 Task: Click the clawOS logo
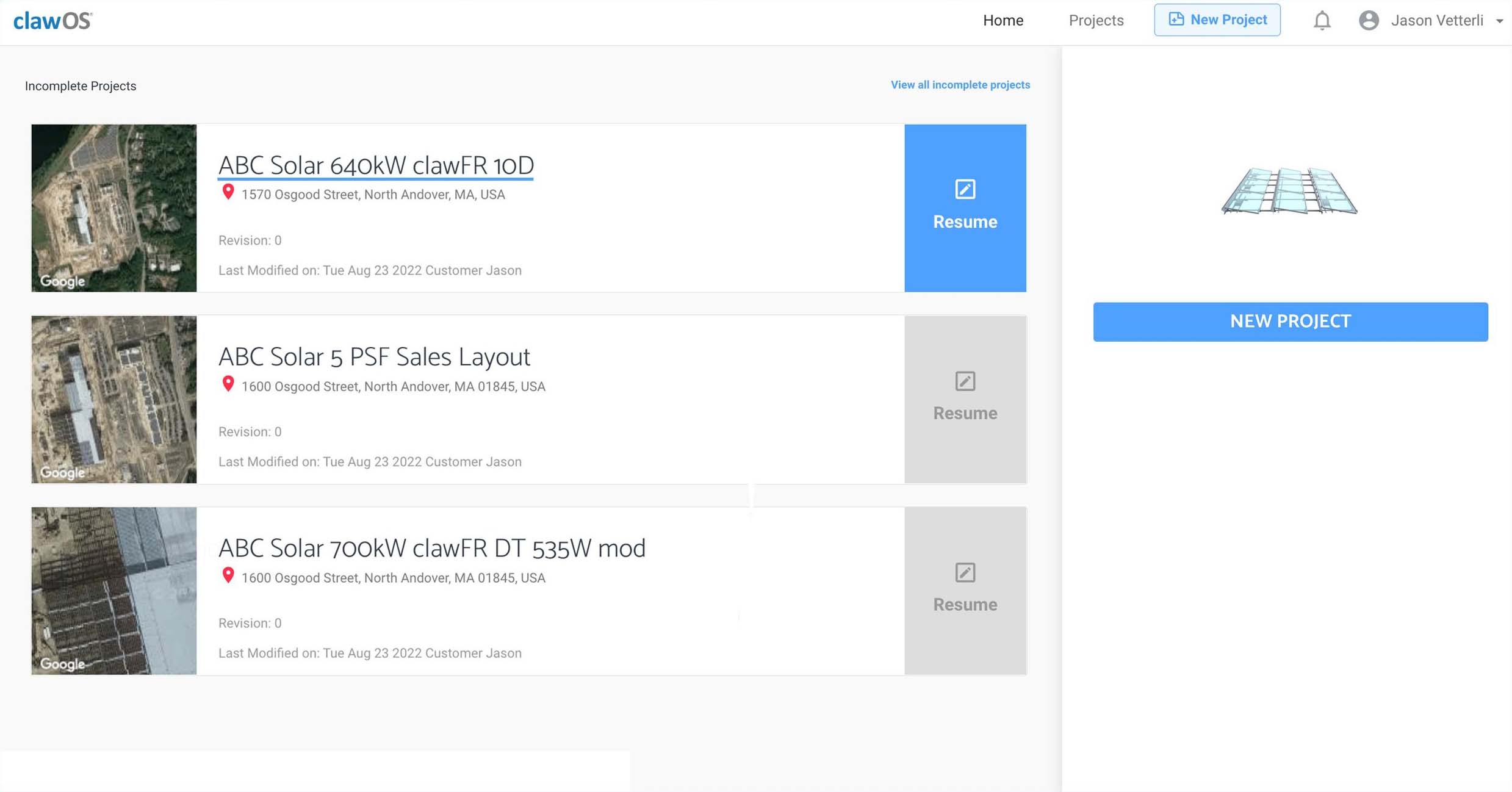(53, 21)
